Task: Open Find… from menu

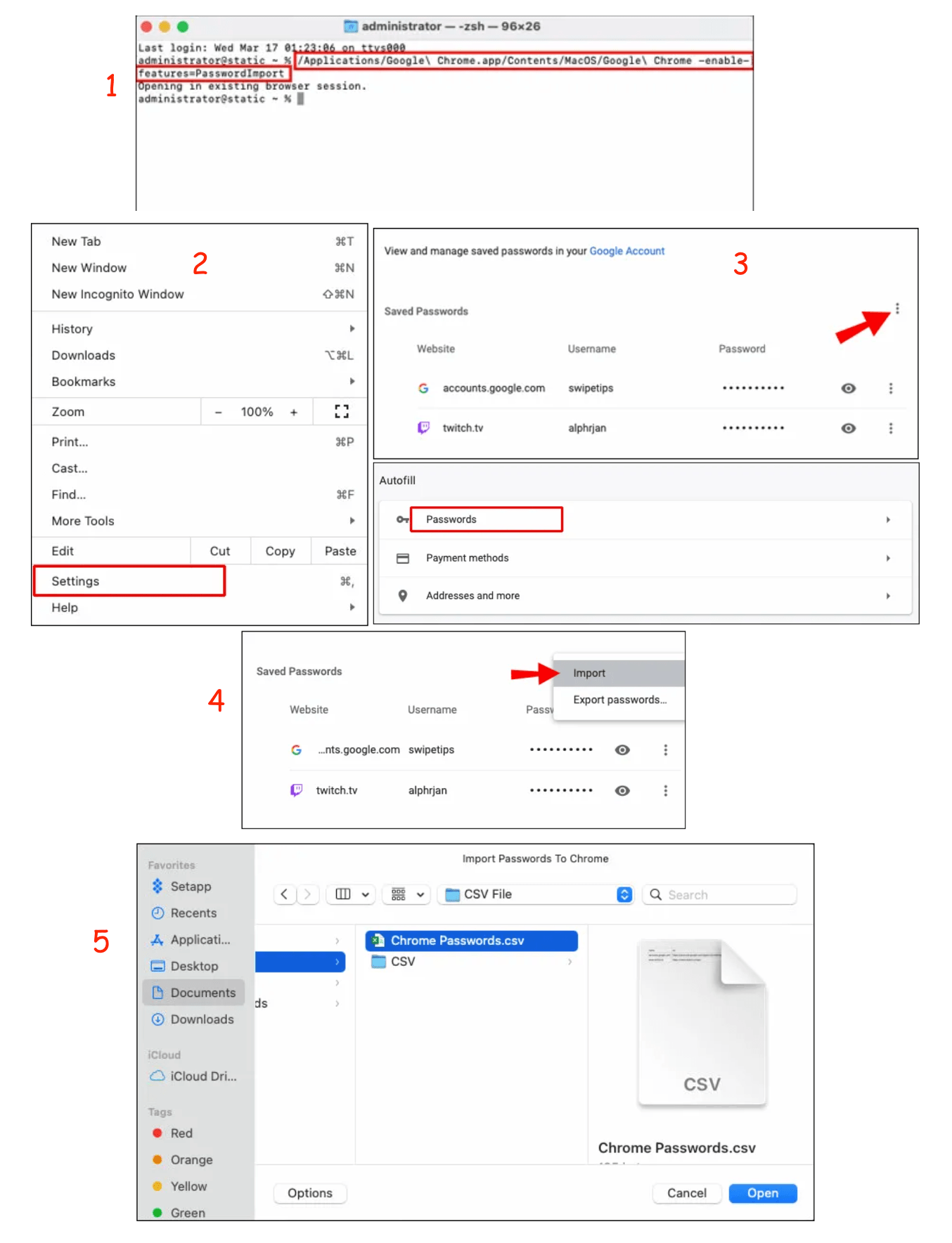Action: 200,494
